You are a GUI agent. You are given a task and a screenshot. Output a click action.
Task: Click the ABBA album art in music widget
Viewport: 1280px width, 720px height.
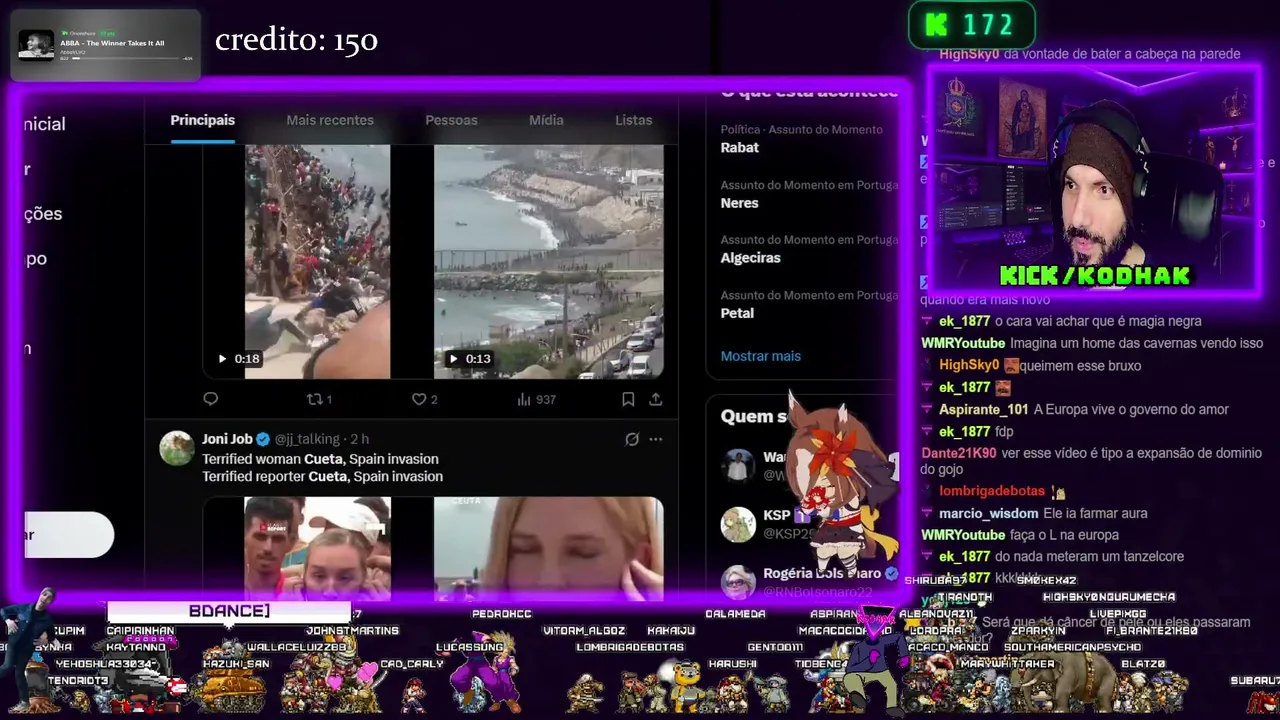click(x=37, y=46)
